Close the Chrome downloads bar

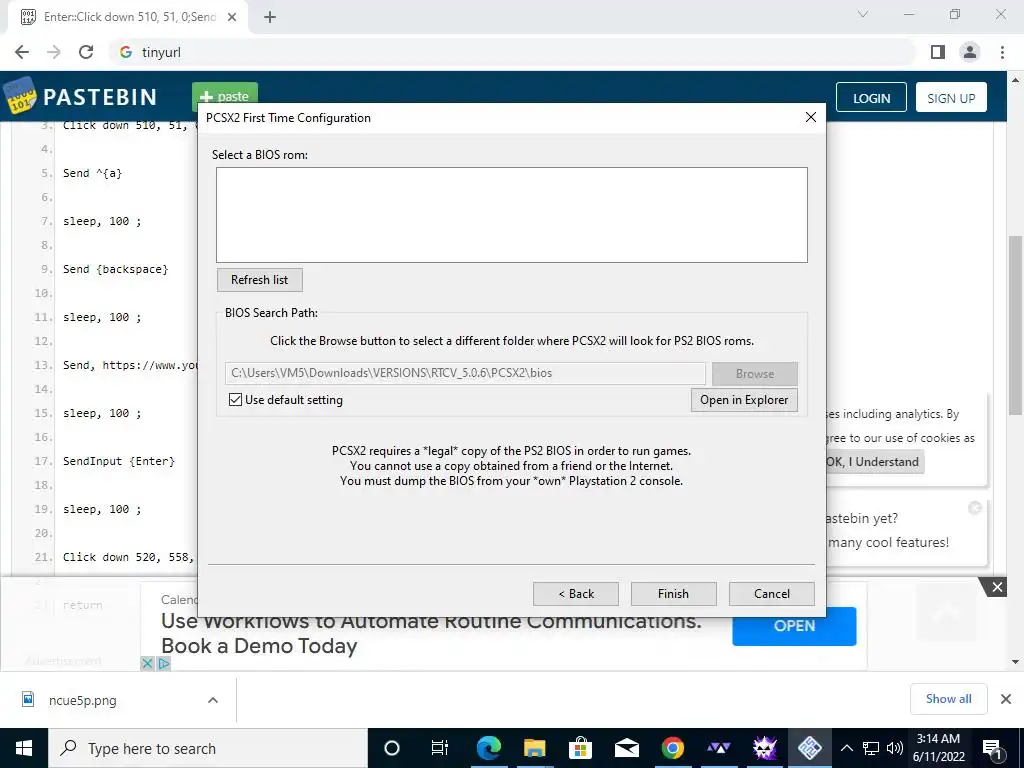tap(1006, 699)
